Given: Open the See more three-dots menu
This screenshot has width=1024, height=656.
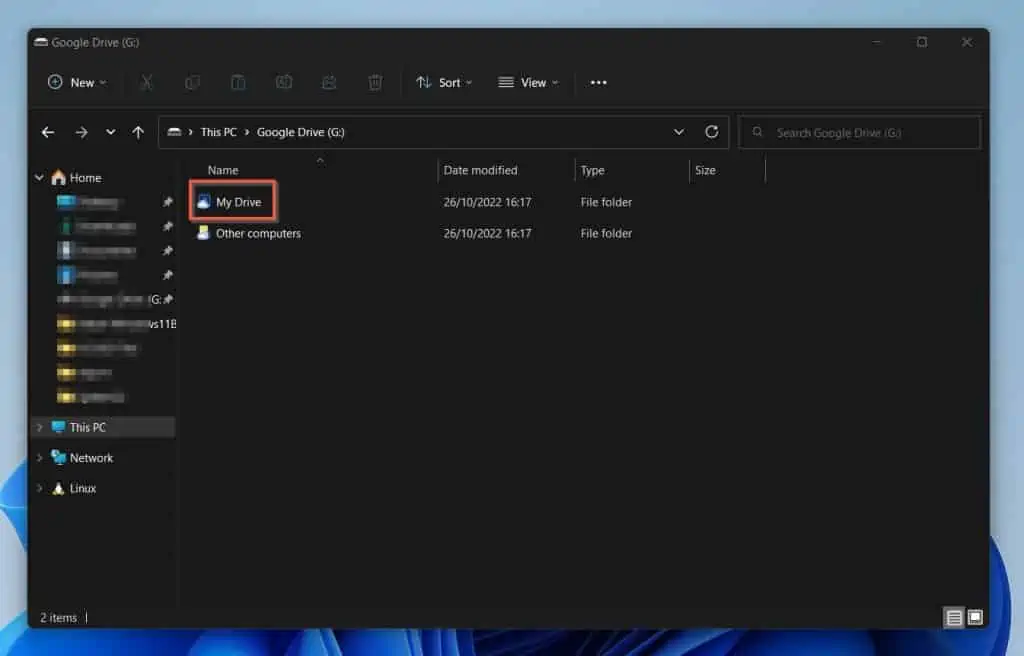Looking at the screenshot, I should (x=598, y=82).
